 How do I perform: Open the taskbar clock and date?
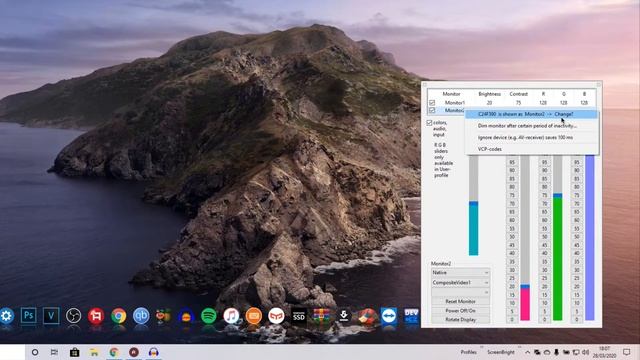point(604,352)
